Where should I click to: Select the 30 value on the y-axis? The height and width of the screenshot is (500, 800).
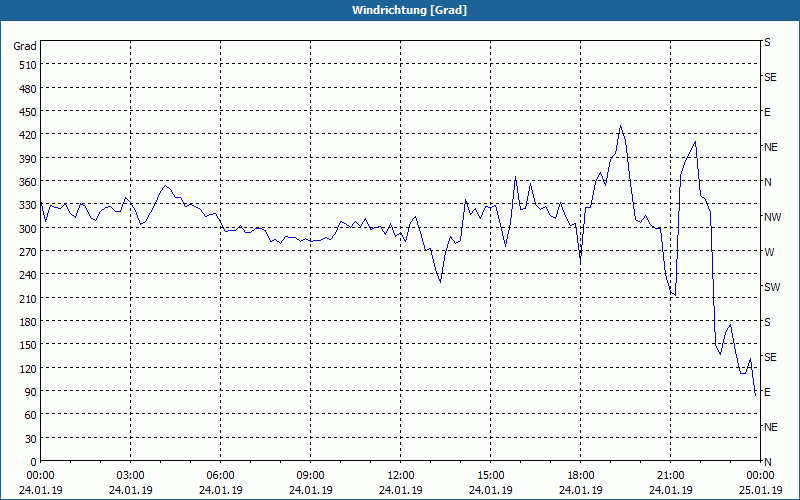click(31, 439)
